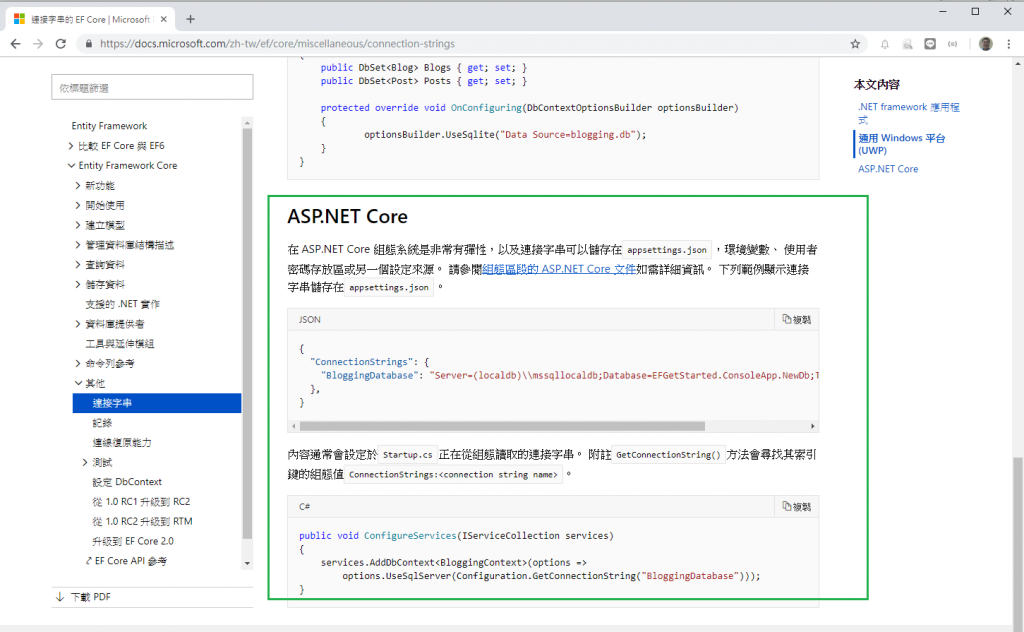Click the 本文內容 contents heading
Viewport: 1024px width, 632px height.
coord(876,84)
